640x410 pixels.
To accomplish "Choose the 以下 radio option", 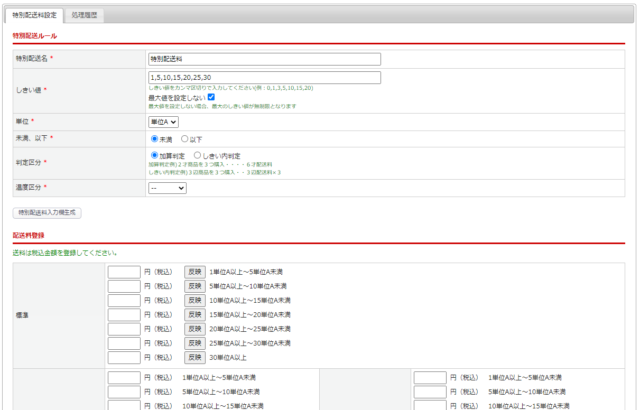I will tap(183, 139).
